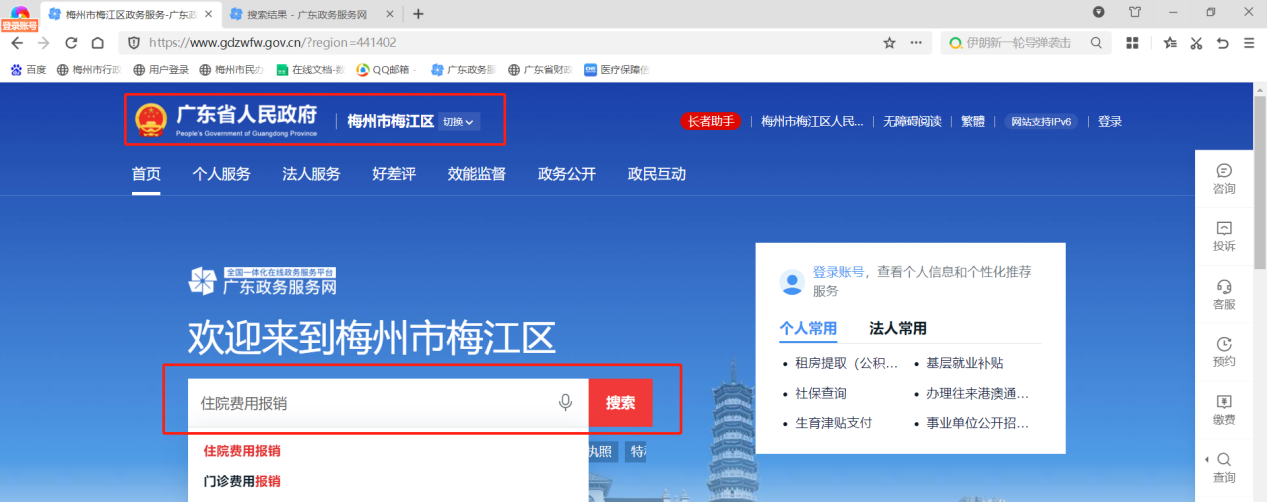Click the 登录账号 link in card
The image size is (1267, 502).
pos(838,272)
